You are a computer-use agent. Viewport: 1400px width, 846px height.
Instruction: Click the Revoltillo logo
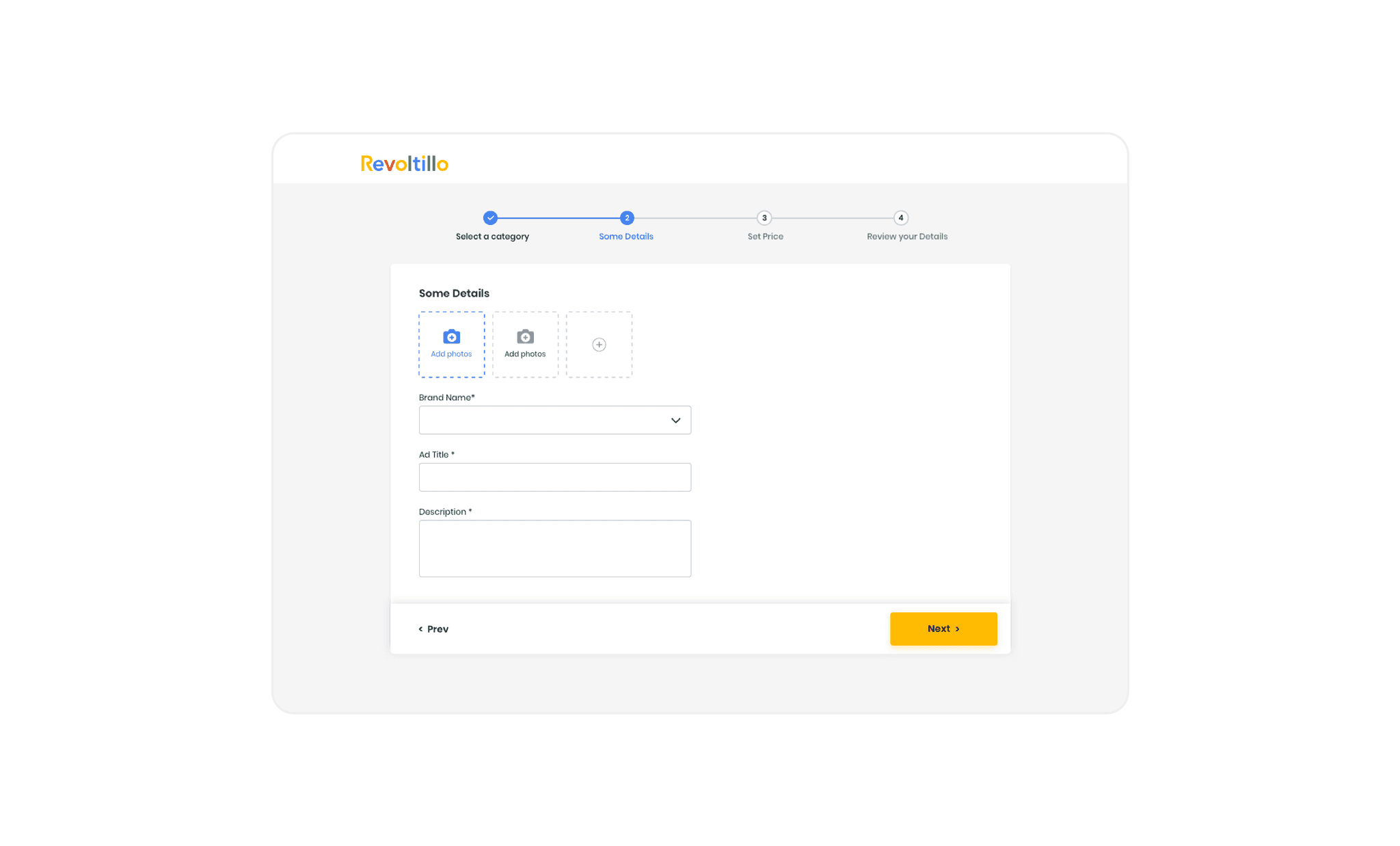pyautogui.click(x=404, y=163)
